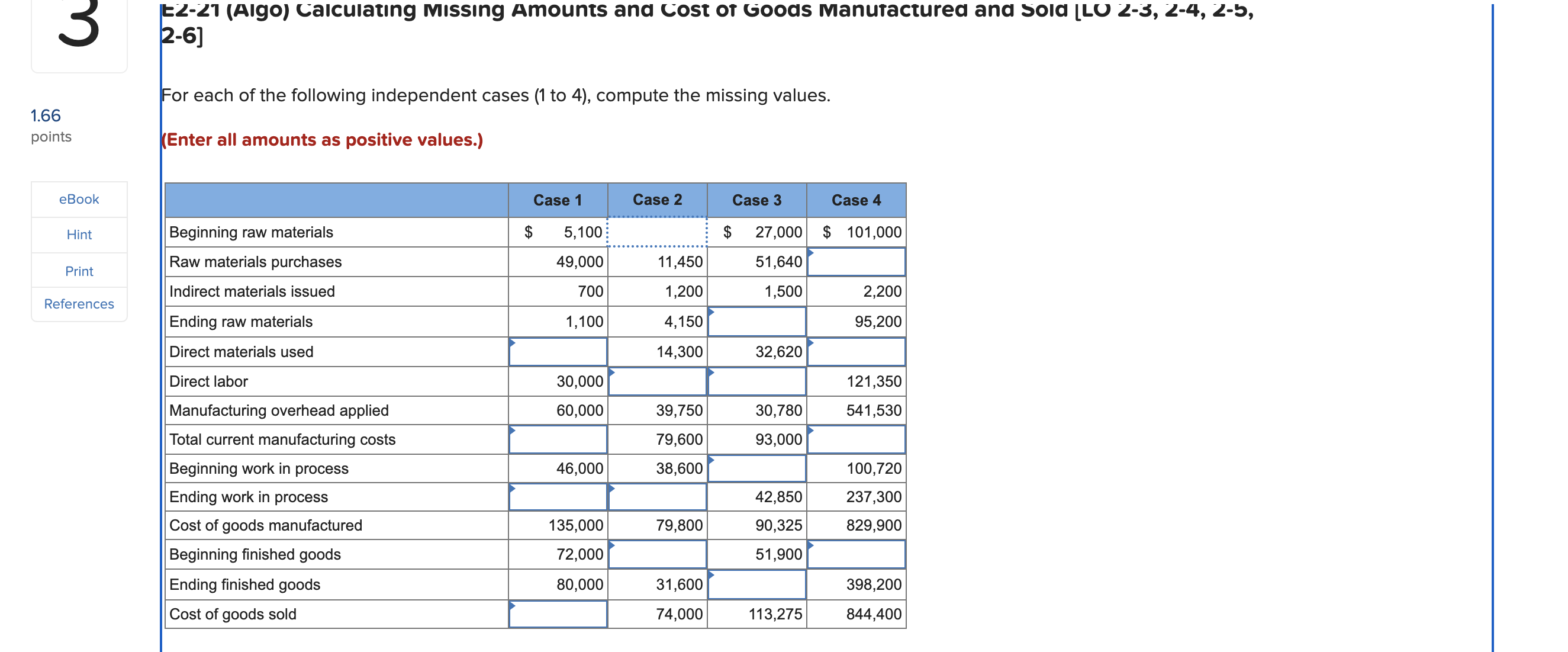
Task: Click Case 1 Ending work in process field
Action: point(558,497)
